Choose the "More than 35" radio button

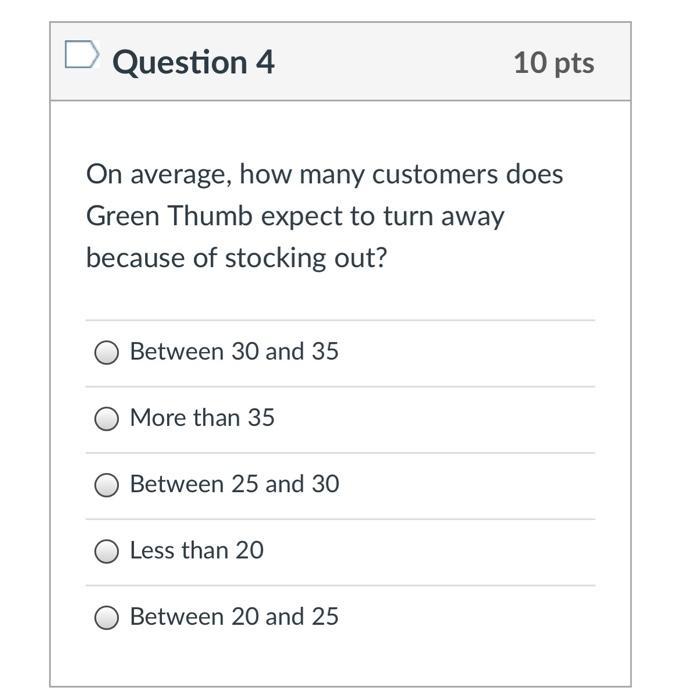[107, 419]
